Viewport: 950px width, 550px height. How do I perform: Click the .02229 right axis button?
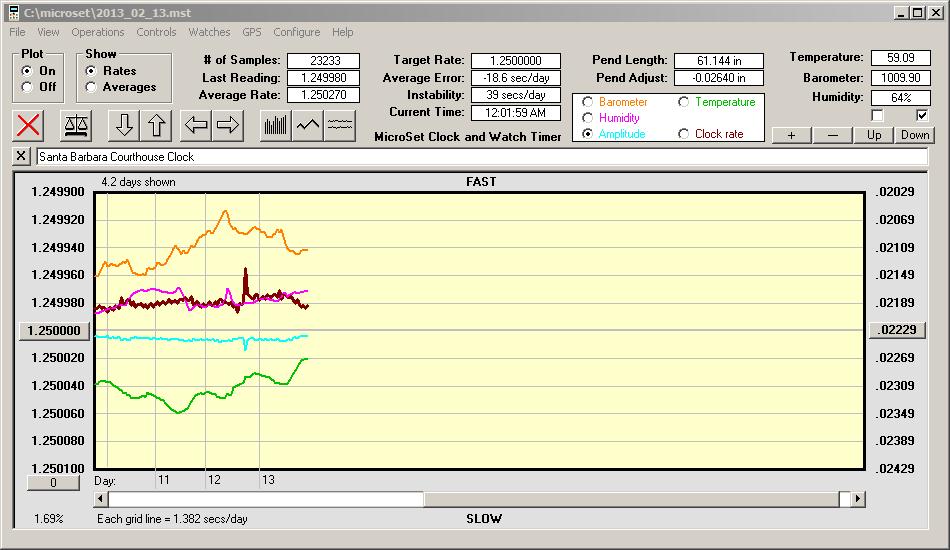(897, 330)
